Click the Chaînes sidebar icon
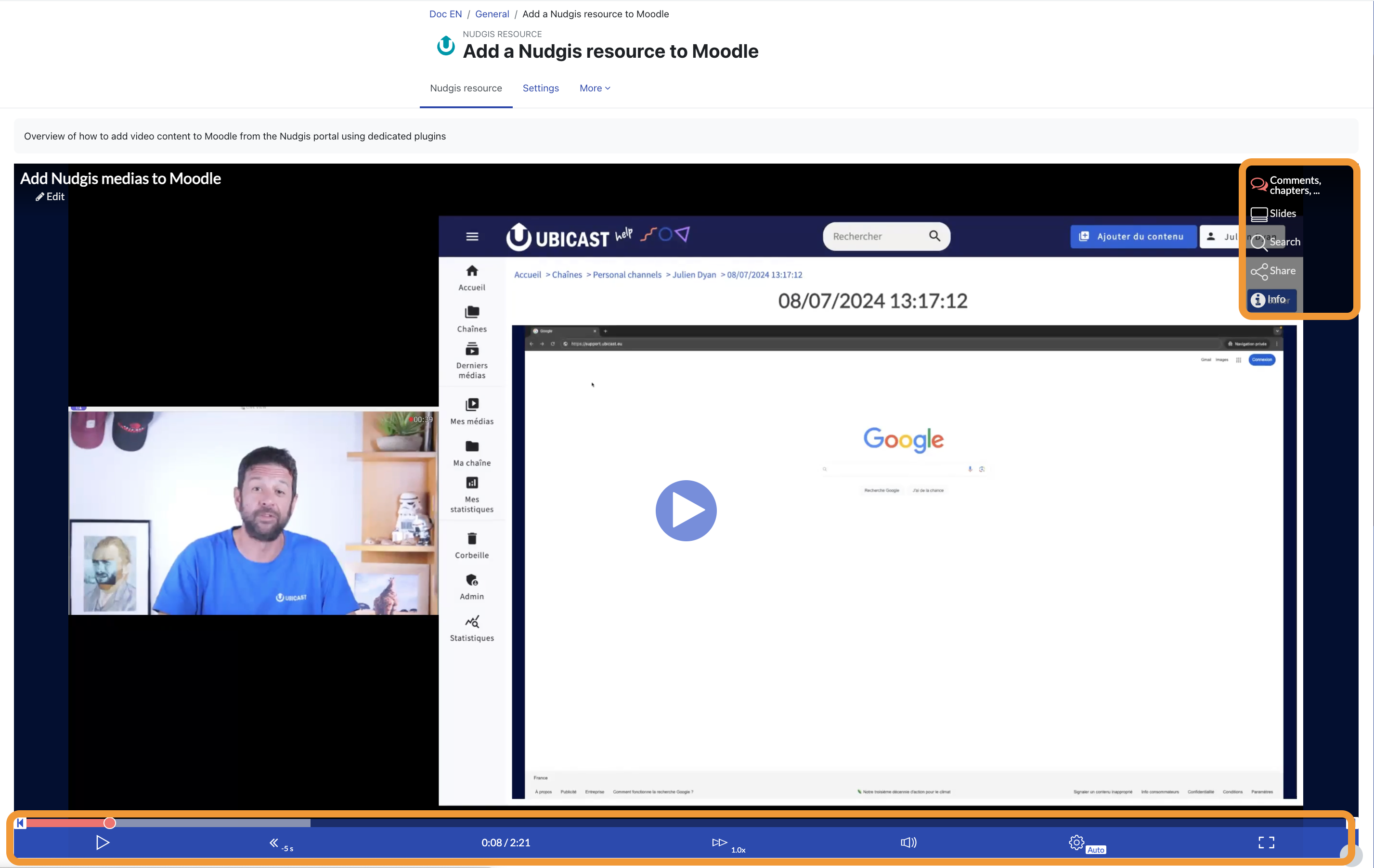Screen dimensions: 1374x868 pos(472,312)
